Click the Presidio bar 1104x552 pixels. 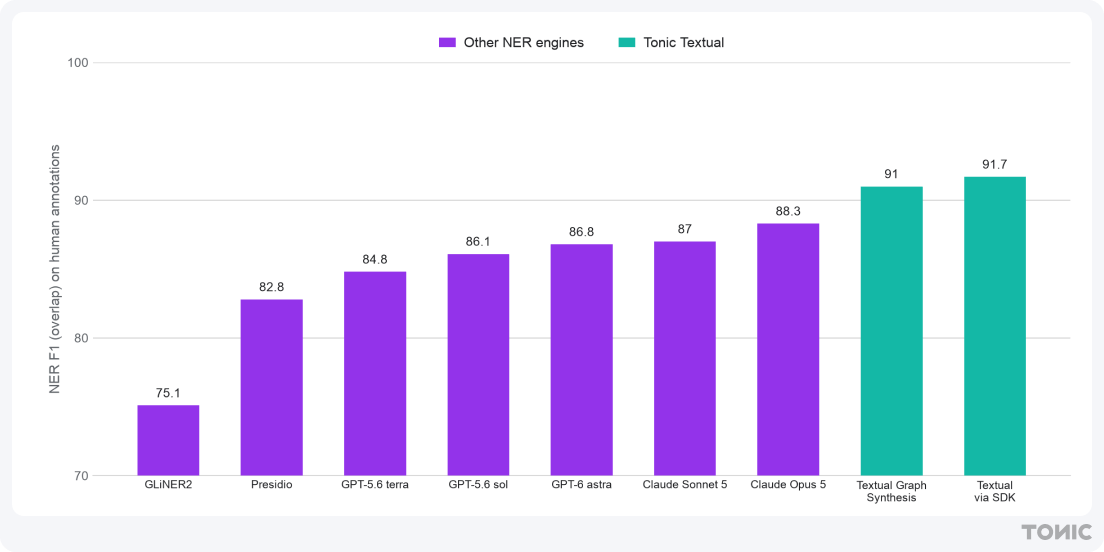[x=272, y=388]
